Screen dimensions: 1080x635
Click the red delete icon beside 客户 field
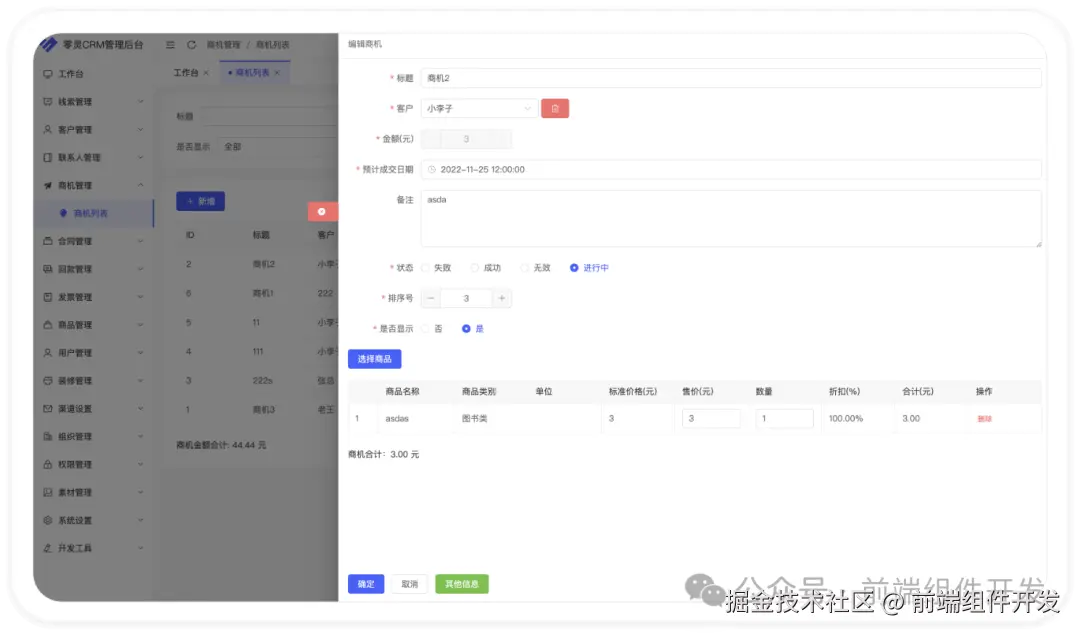point(555,108)
